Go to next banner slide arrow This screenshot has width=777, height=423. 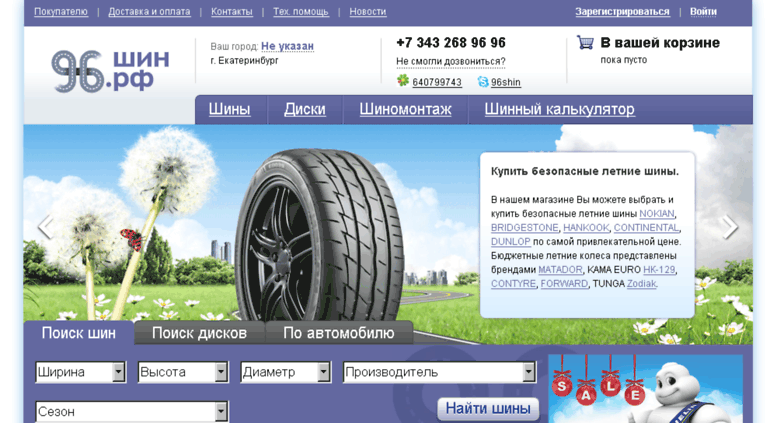click(x=730, y=227)
